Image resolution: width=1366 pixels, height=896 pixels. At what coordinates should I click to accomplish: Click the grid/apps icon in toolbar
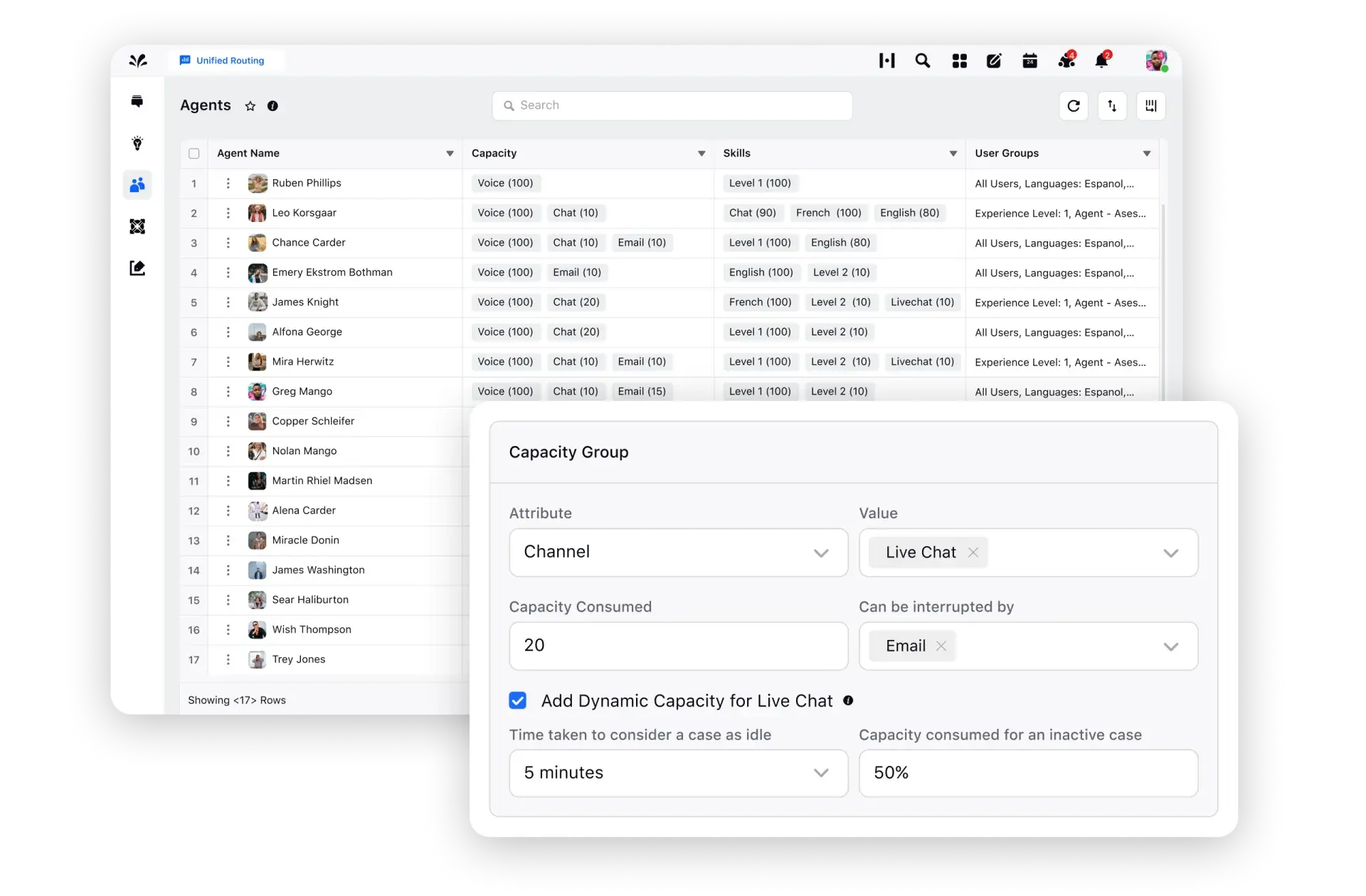click(x=958, y=60)
